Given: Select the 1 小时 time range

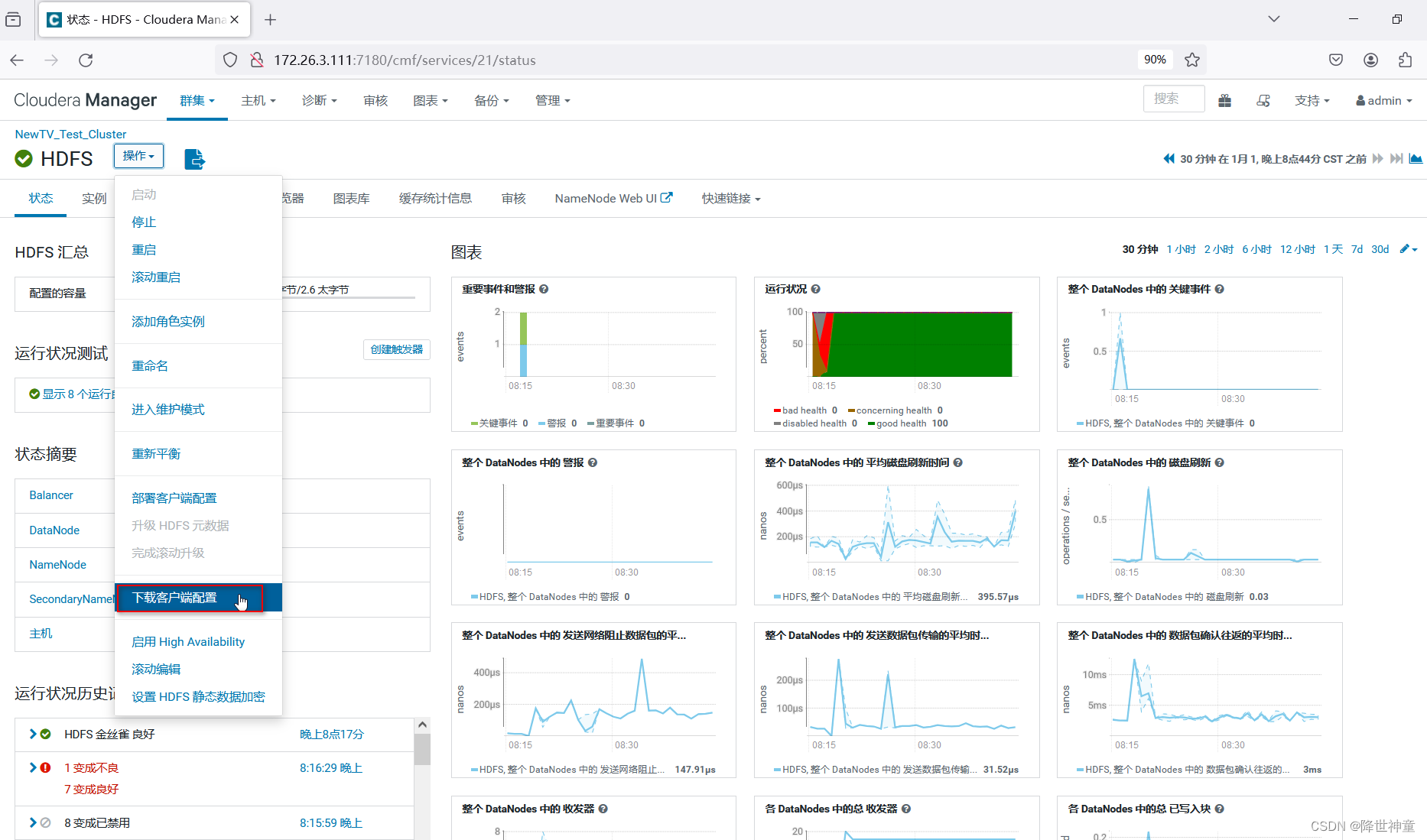Looking at the screenshot, I should [1181, 249].
